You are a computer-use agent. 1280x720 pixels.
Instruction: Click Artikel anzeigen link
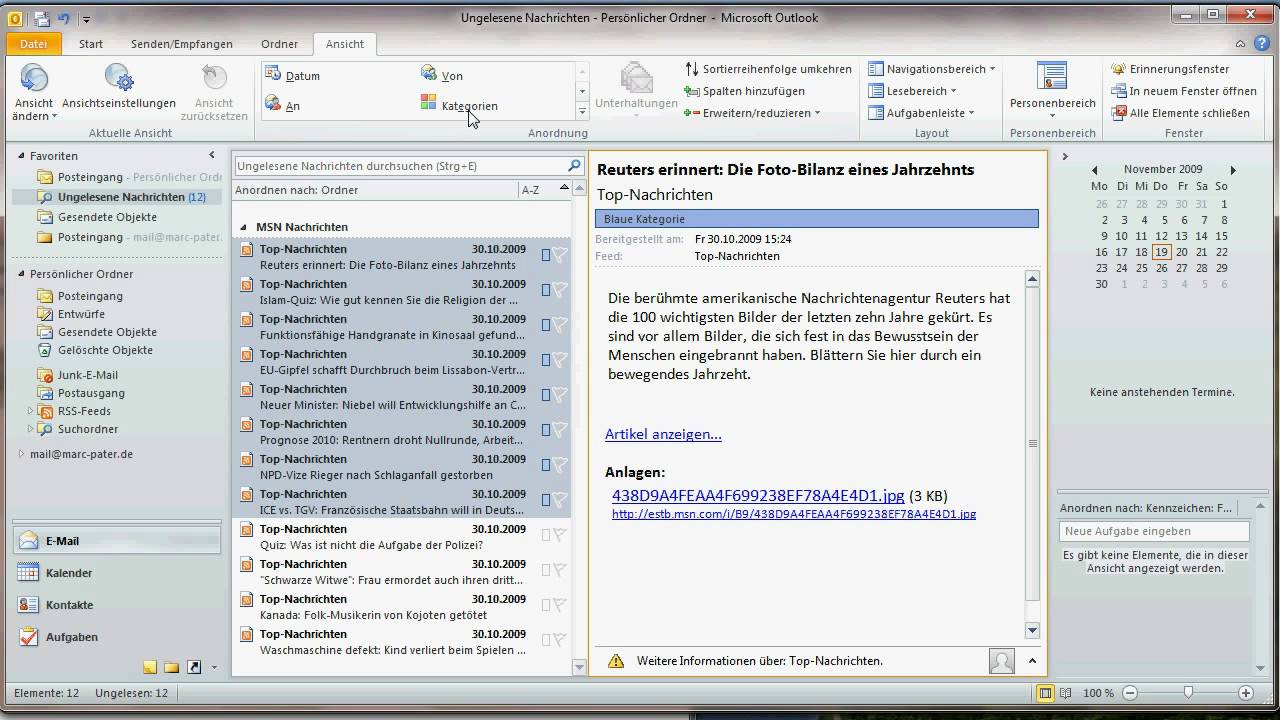(663, 434)
